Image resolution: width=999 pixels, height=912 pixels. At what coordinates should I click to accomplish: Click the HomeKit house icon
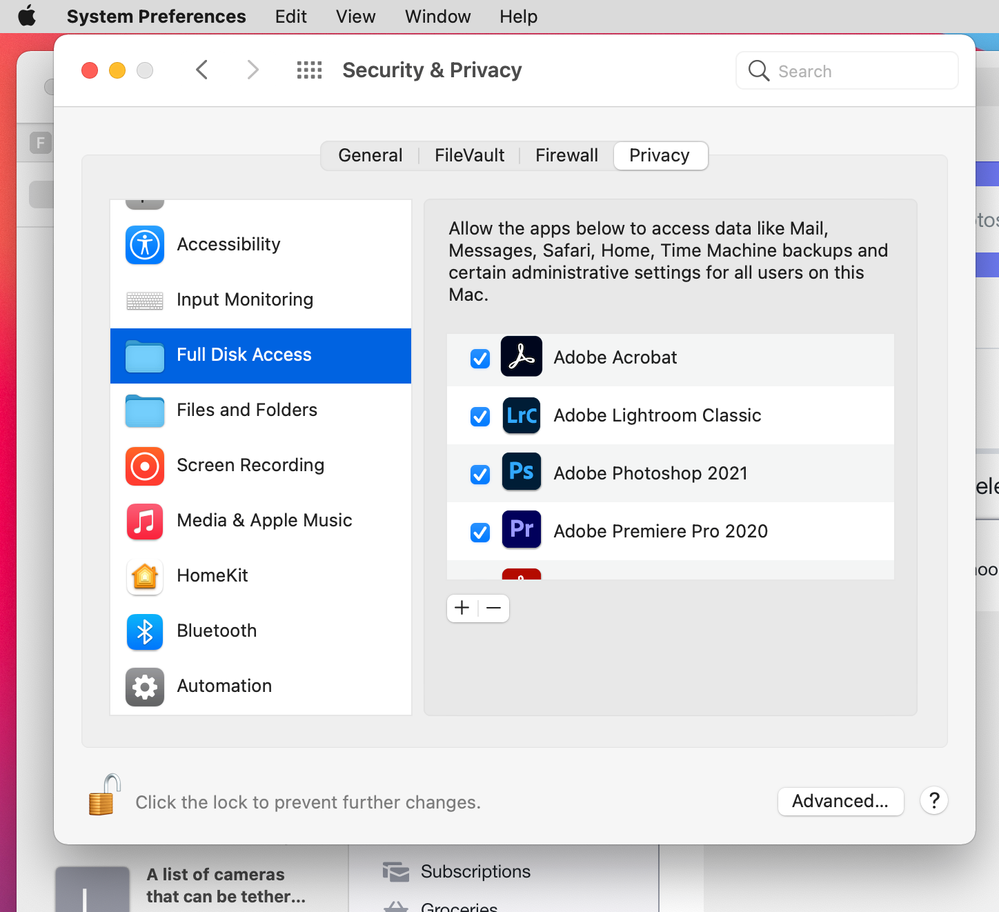[x=145, y=577]
